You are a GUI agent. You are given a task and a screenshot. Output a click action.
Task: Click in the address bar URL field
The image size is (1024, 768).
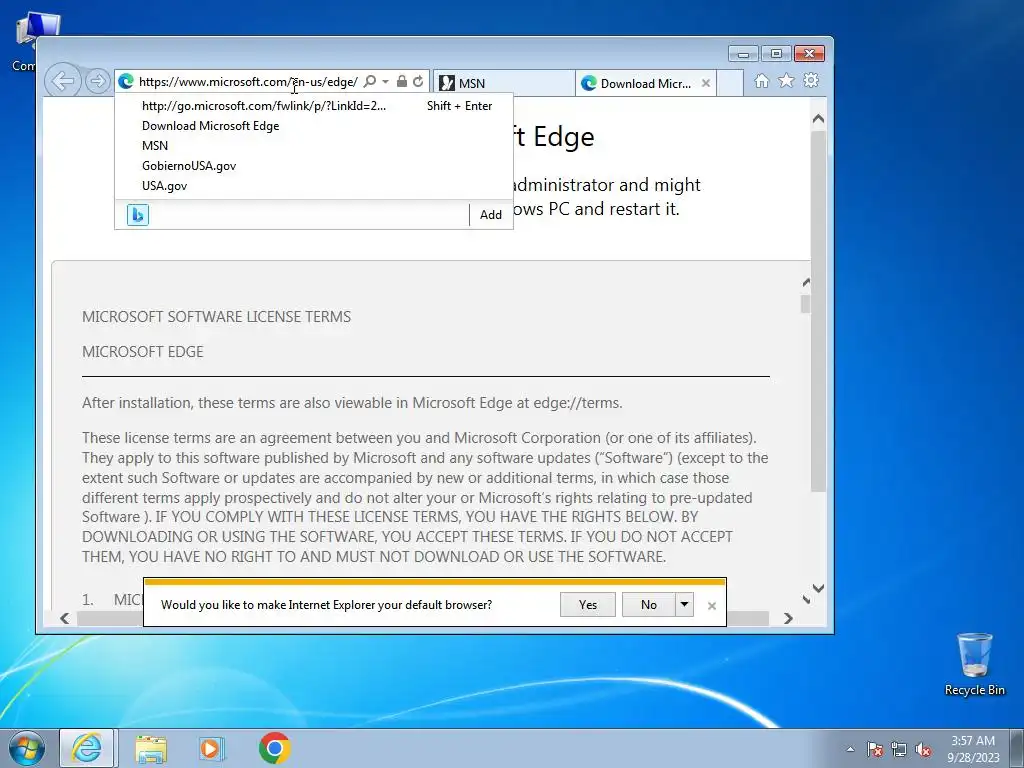click(248, 82)
